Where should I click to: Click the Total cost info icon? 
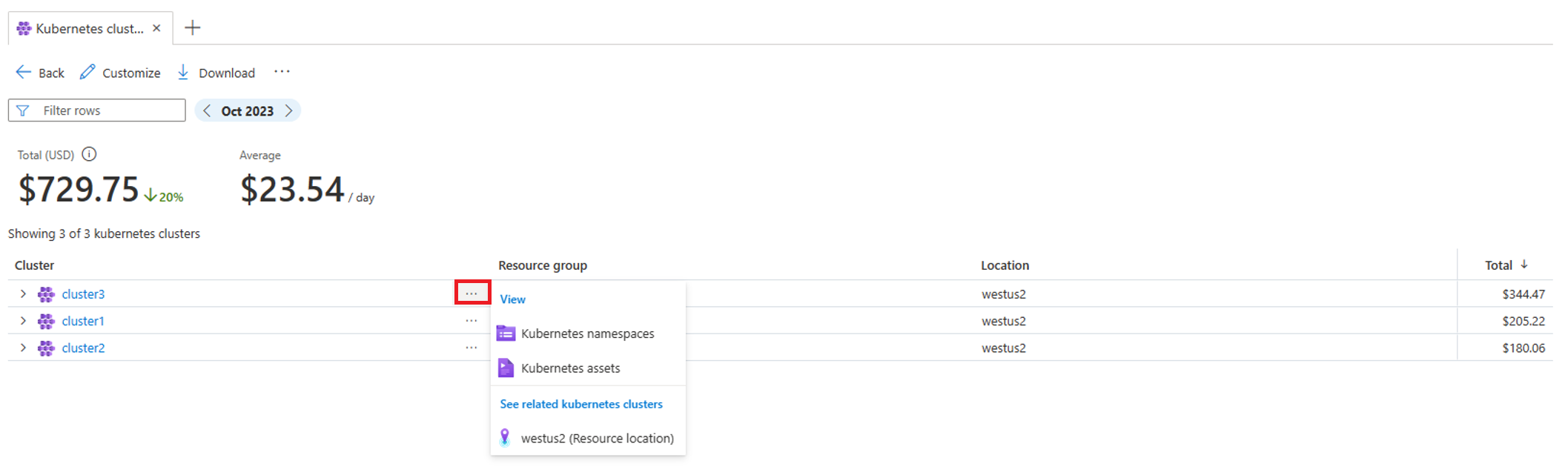(89, 154)
